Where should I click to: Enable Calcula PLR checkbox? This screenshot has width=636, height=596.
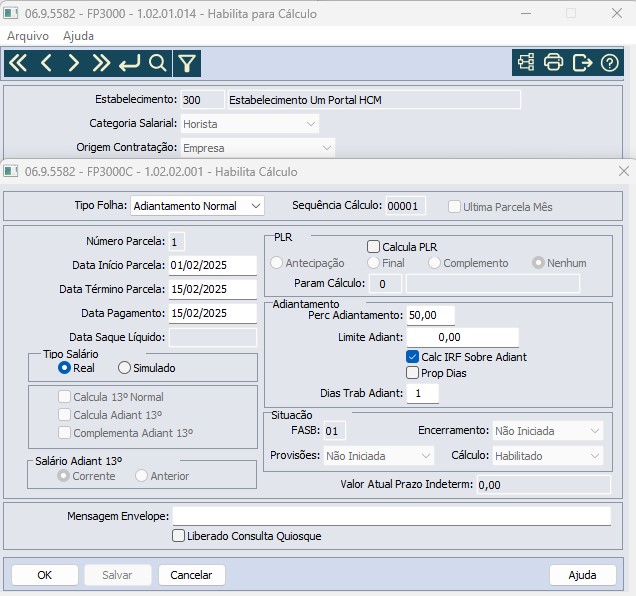373,247
